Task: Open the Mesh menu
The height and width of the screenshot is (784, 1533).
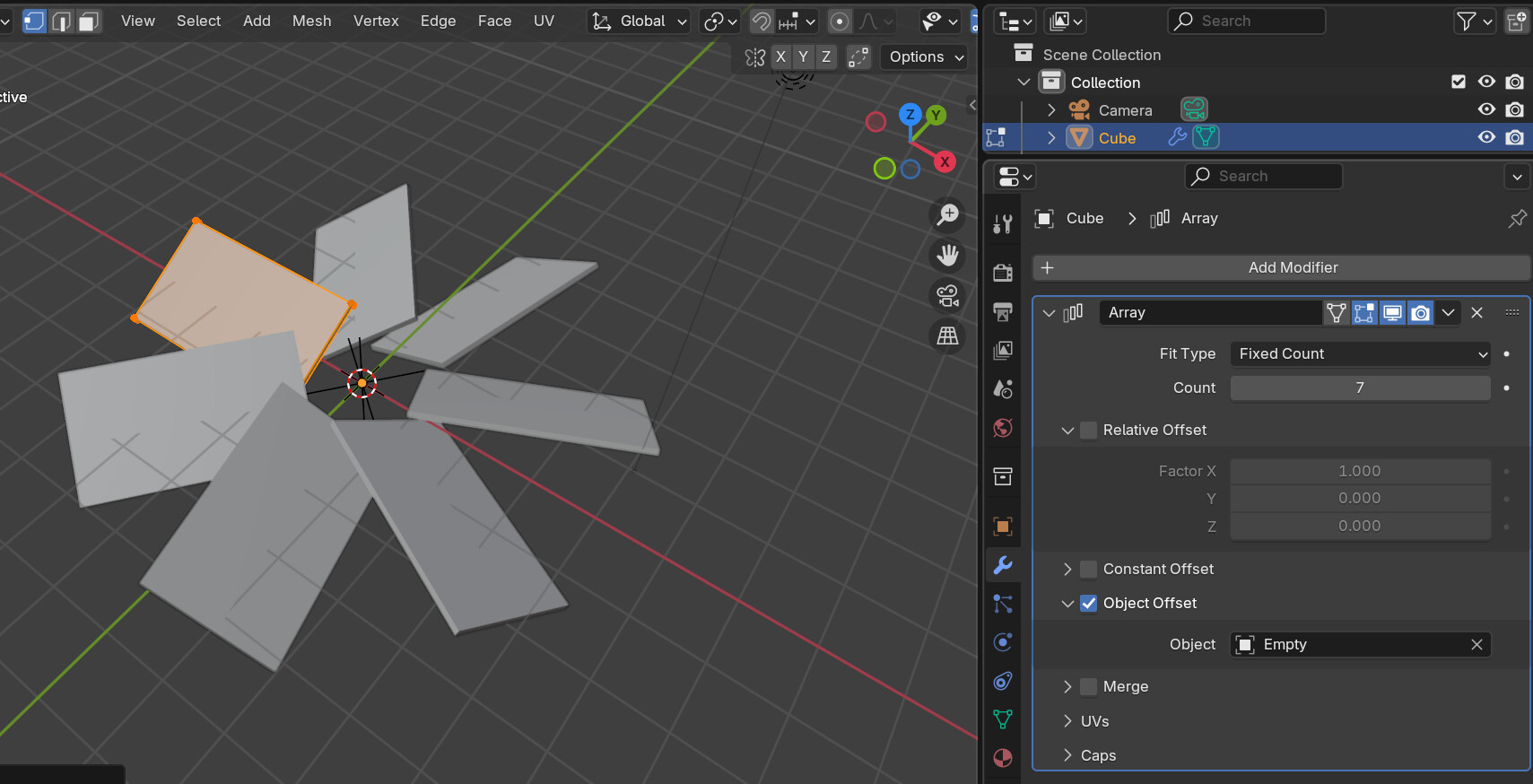Action: pyautogui.click(x=312, y=21)
